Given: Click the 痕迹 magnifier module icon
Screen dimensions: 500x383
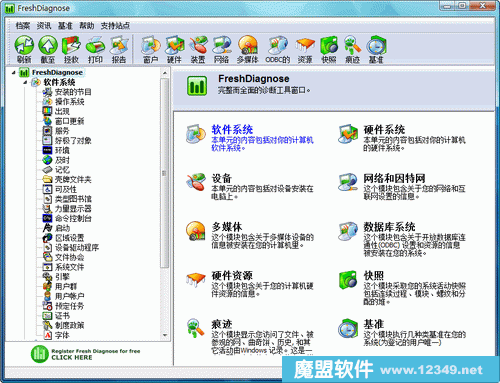Looking at the screenshot, I should click(x=196, y=328).
